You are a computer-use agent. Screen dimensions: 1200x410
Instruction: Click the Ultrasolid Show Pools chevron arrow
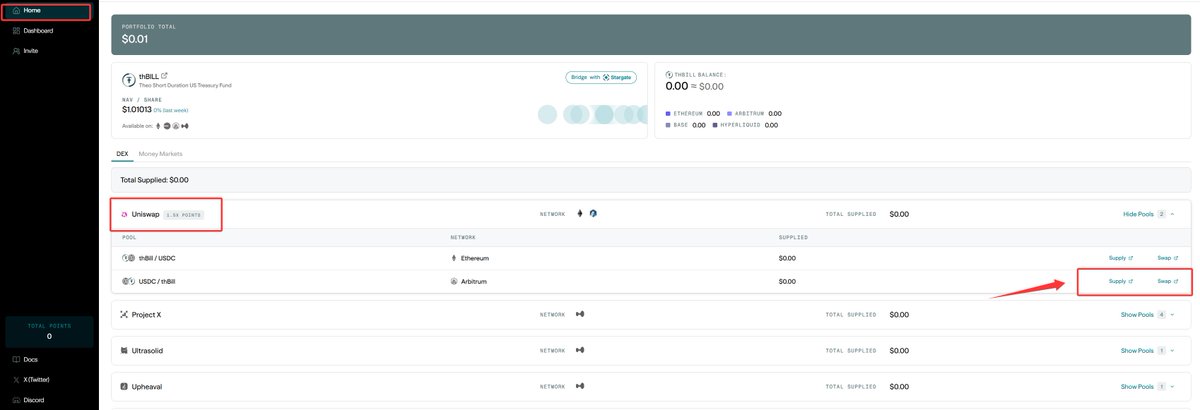tap(1172, 350)
